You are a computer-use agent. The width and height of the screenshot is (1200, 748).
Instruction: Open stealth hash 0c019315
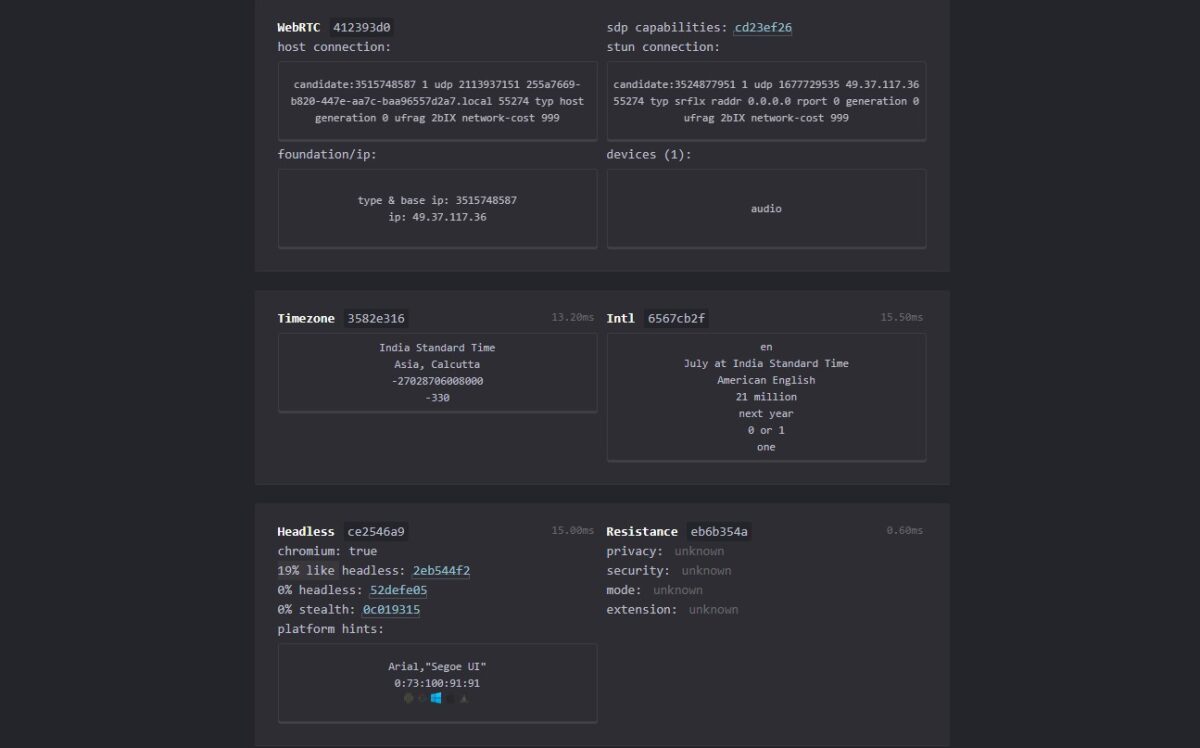(x=391, y=609)
